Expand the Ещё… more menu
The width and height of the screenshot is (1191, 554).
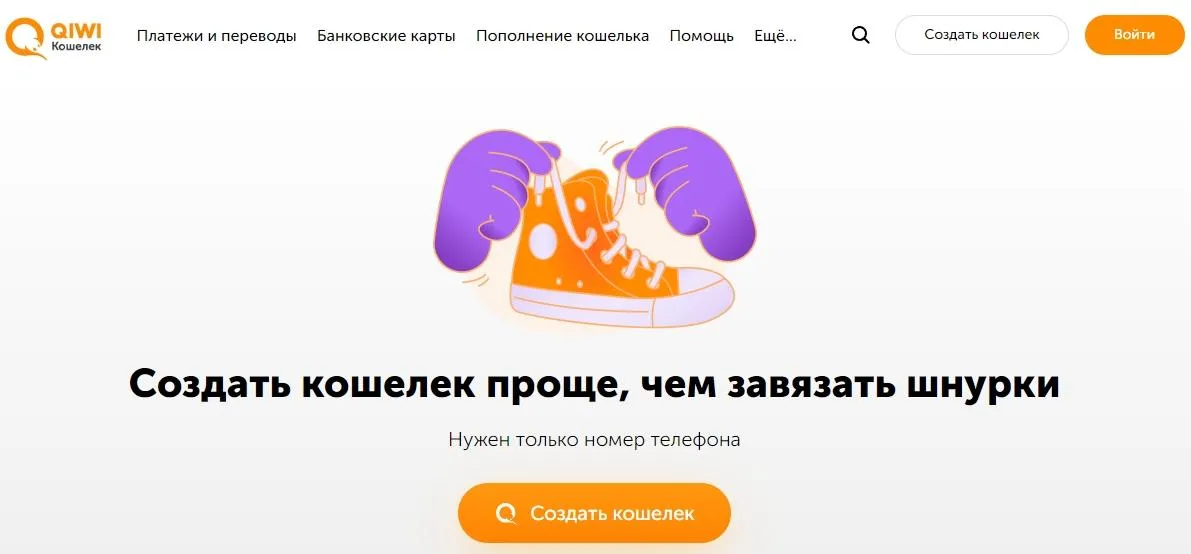[x=775, y=36]
